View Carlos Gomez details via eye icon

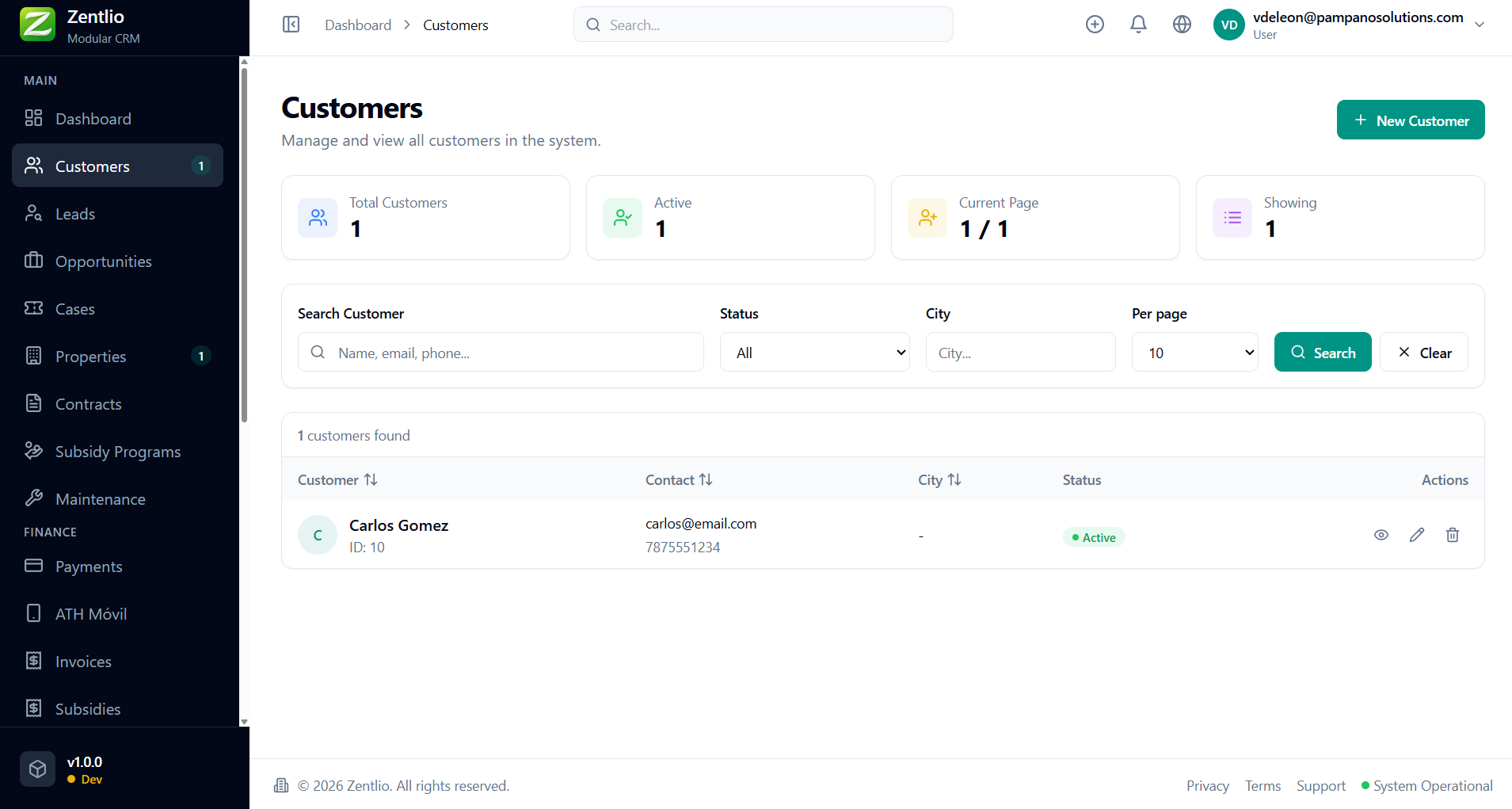[x=1381, y=535]
